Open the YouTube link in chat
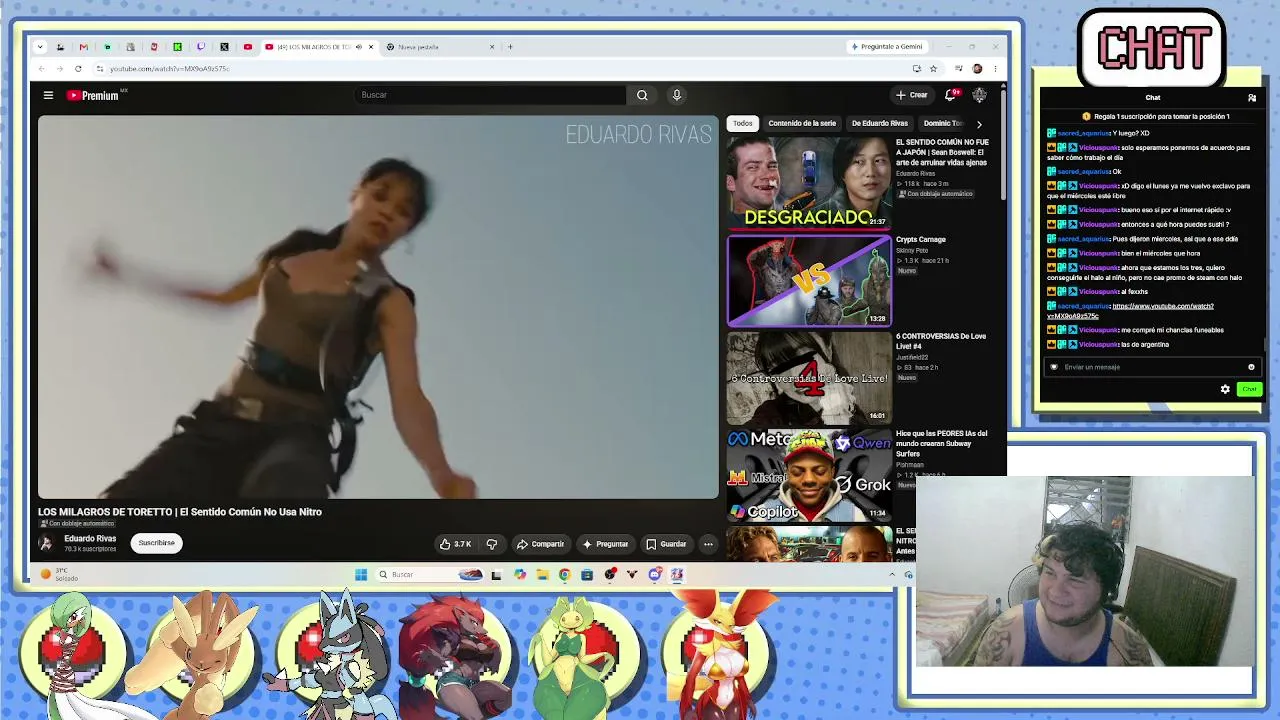The image size is (1280, 720). (x=1130, y=311)
